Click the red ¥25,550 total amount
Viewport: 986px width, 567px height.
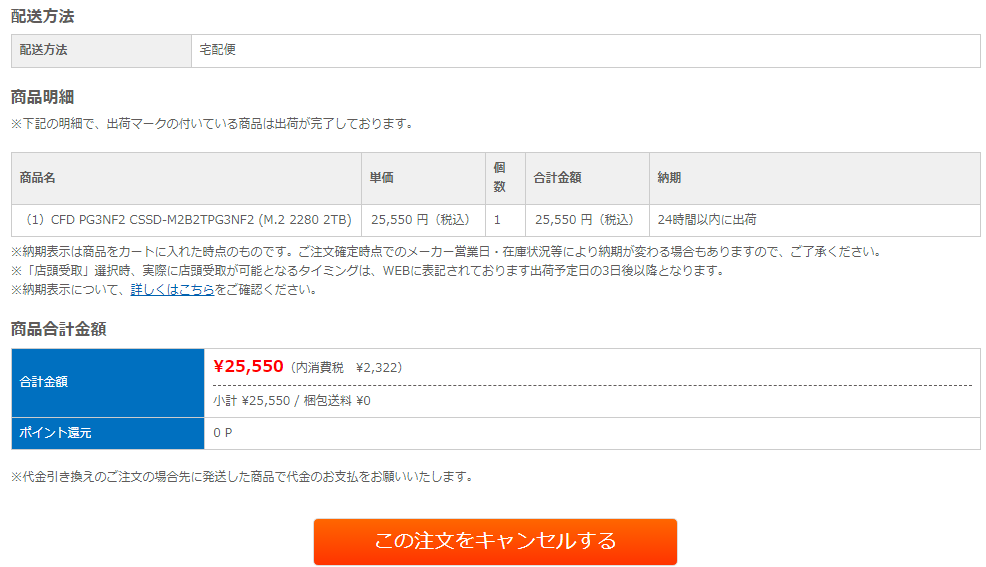click(248, 367)
